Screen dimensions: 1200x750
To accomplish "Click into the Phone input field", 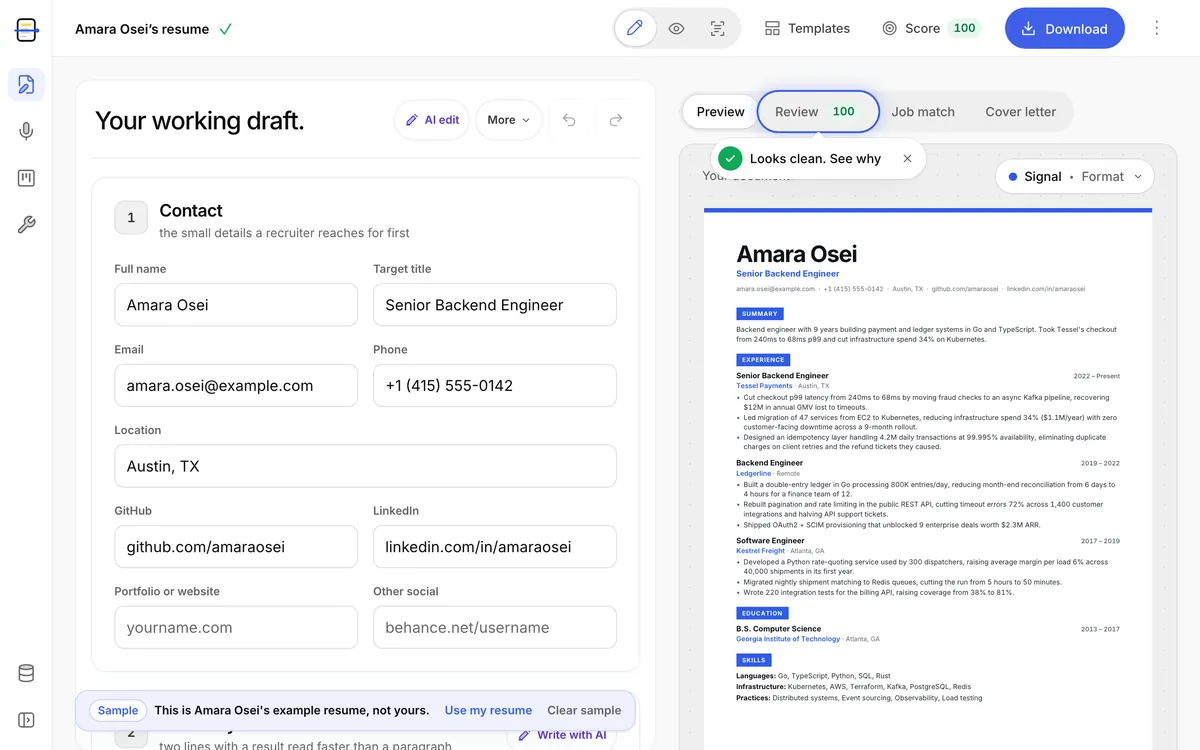I will 495,386.
